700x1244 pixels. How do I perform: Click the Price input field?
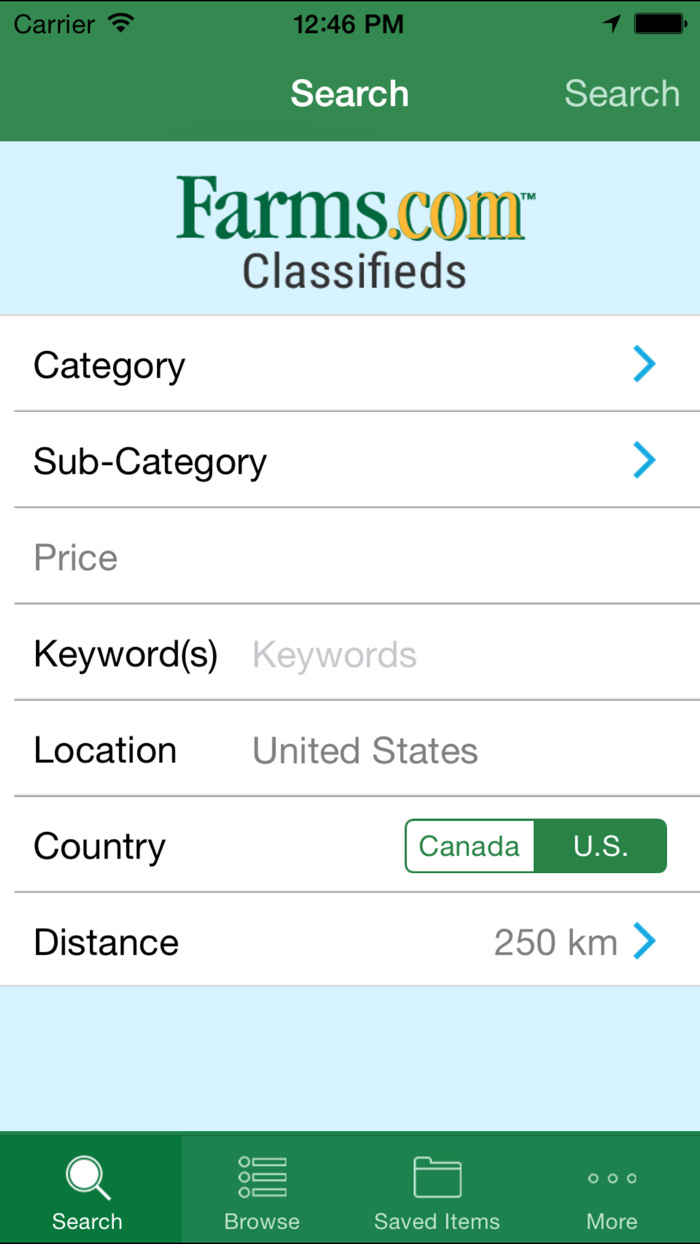pyautogui.click(x=350, y=557)
